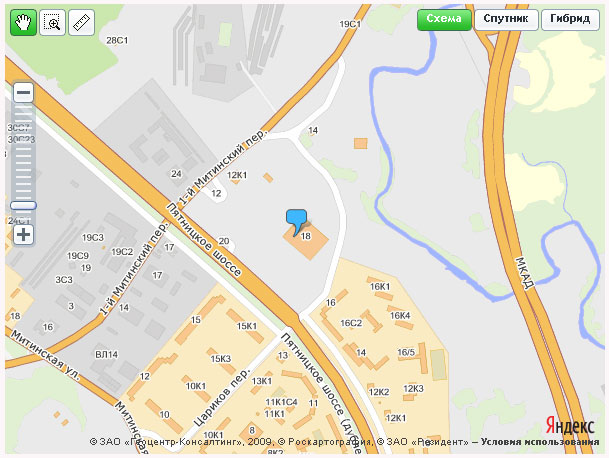609x458 pixels.
Task: Click the orange building near number 14
Action: pyautogui.click(x=360, y=143)
